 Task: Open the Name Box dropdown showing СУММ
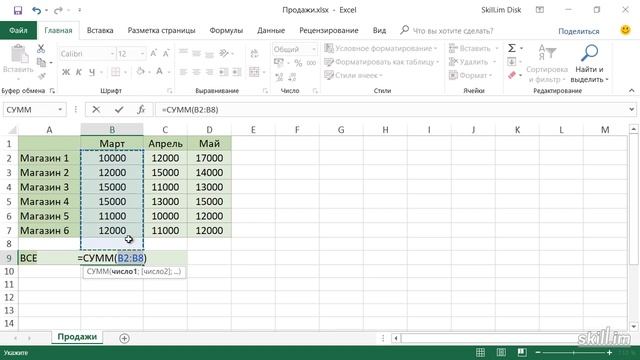coord(60,109)
